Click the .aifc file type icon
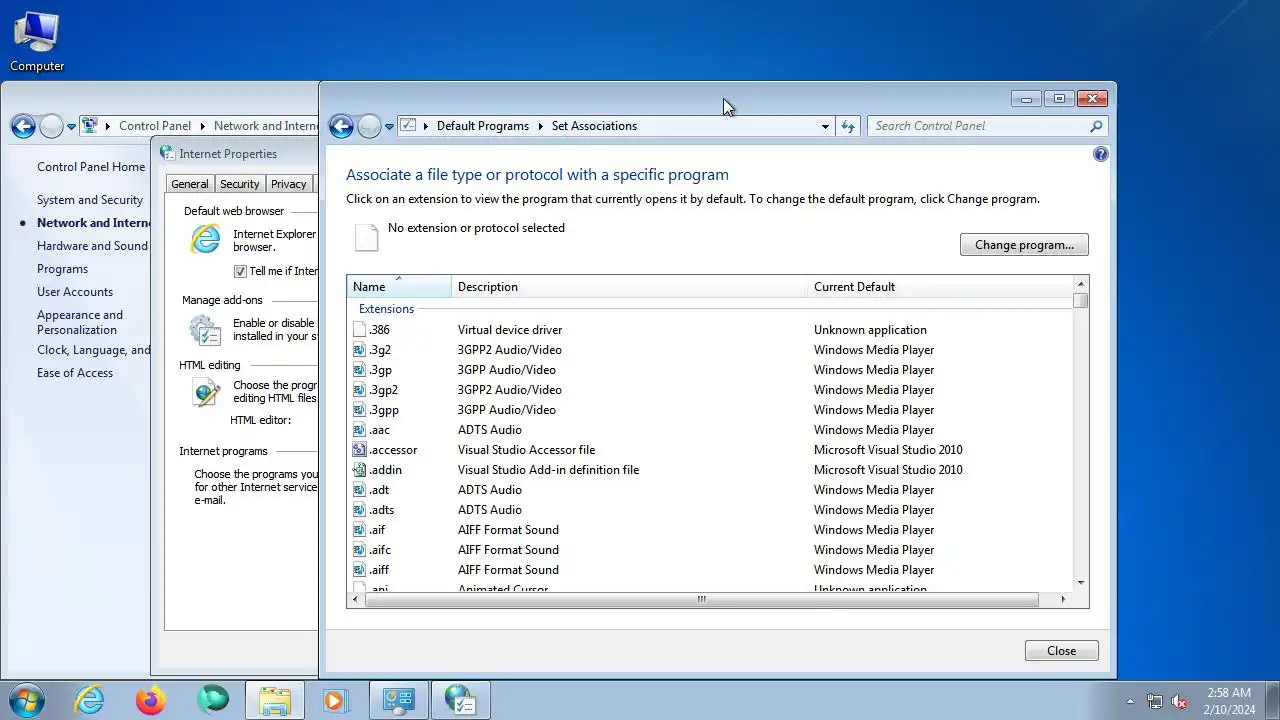Screen dimensions: 1280x720 point(359,550)
